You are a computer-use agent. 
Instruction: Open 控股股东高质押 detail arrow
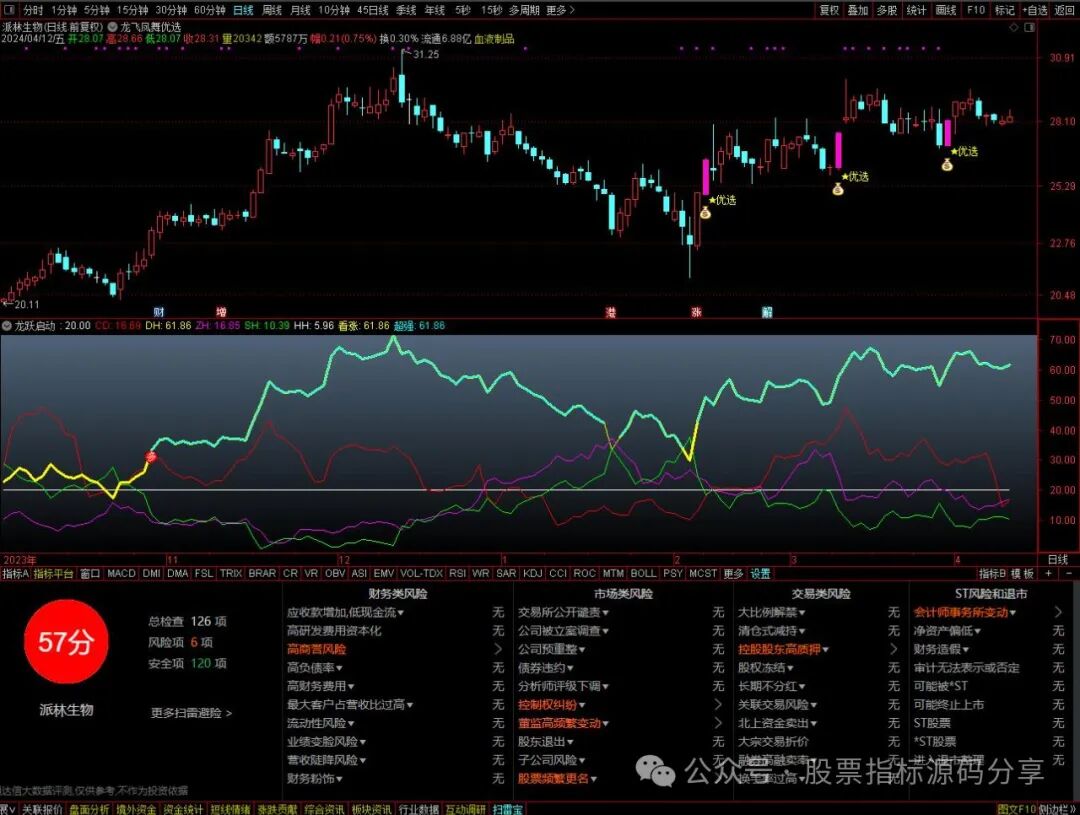point(894,649)
